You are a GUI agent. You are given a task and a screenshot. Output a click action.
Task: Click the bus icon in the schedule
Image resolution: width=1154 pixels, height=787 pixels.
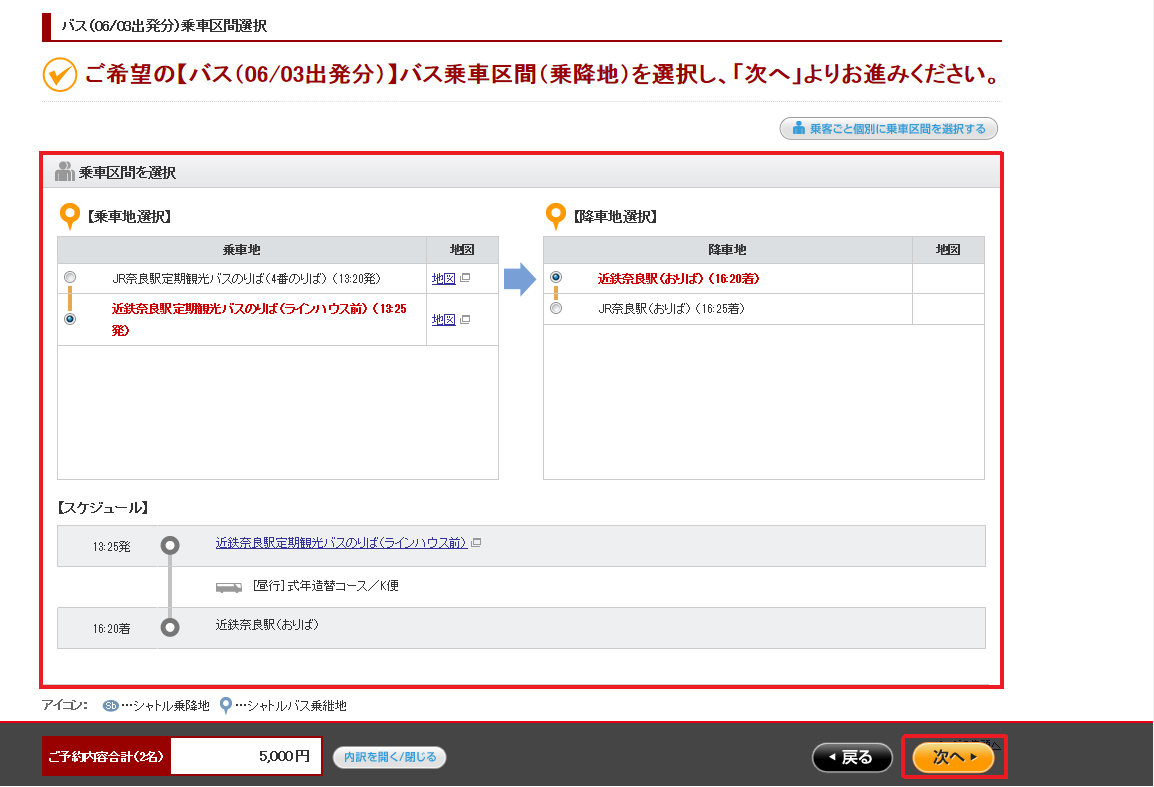pyautogui.click(x=229, y=587)
